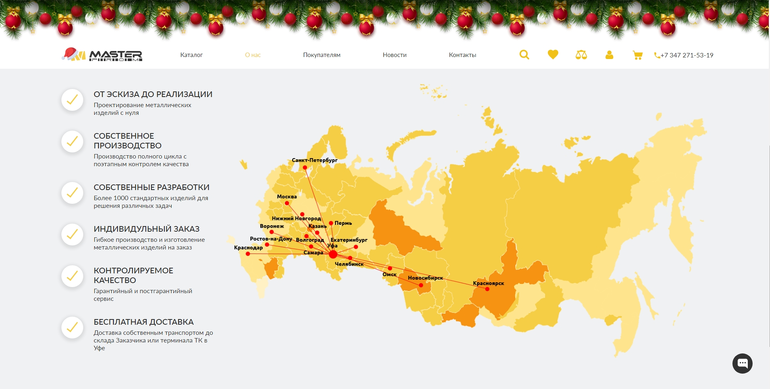Click the Красноярск map label
Screen dimensions: 770x389
tap(489, 283)
